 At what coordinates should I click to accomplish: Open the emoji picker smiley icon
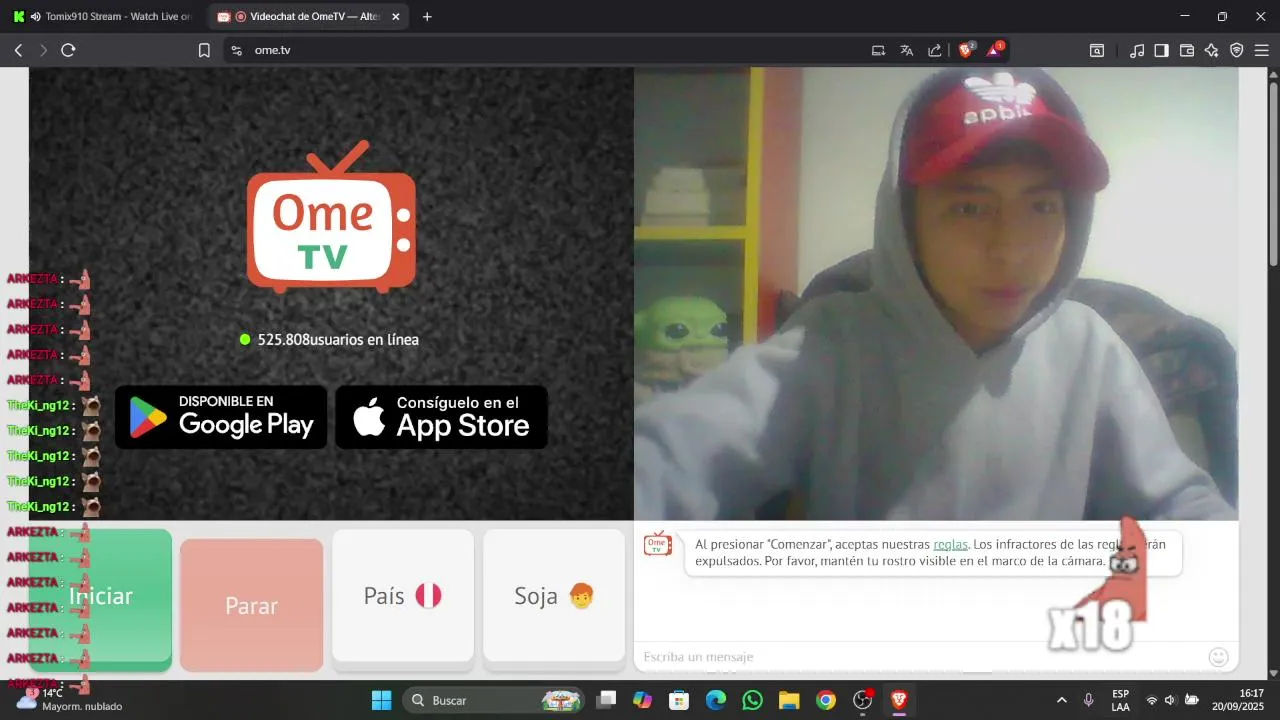(1218, 657)
